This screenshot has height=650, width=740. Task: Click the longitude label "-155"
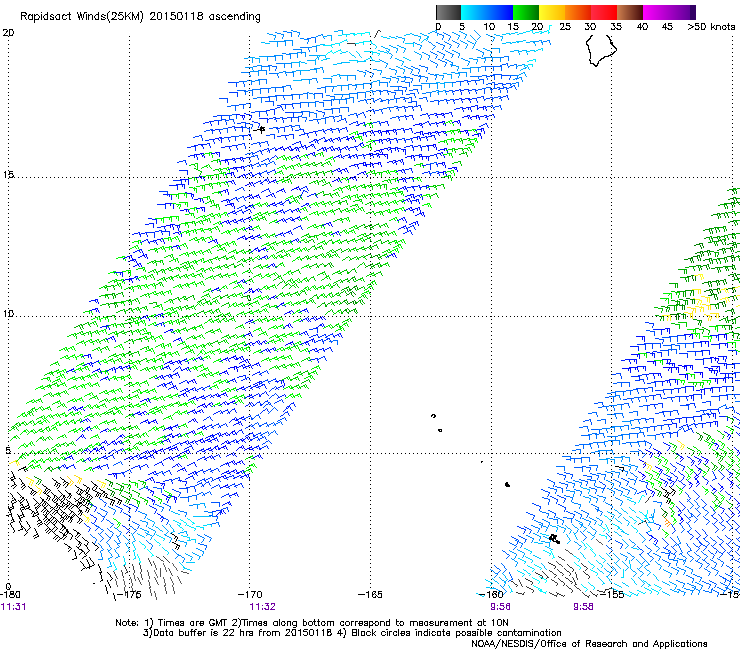tap(612, 595)
